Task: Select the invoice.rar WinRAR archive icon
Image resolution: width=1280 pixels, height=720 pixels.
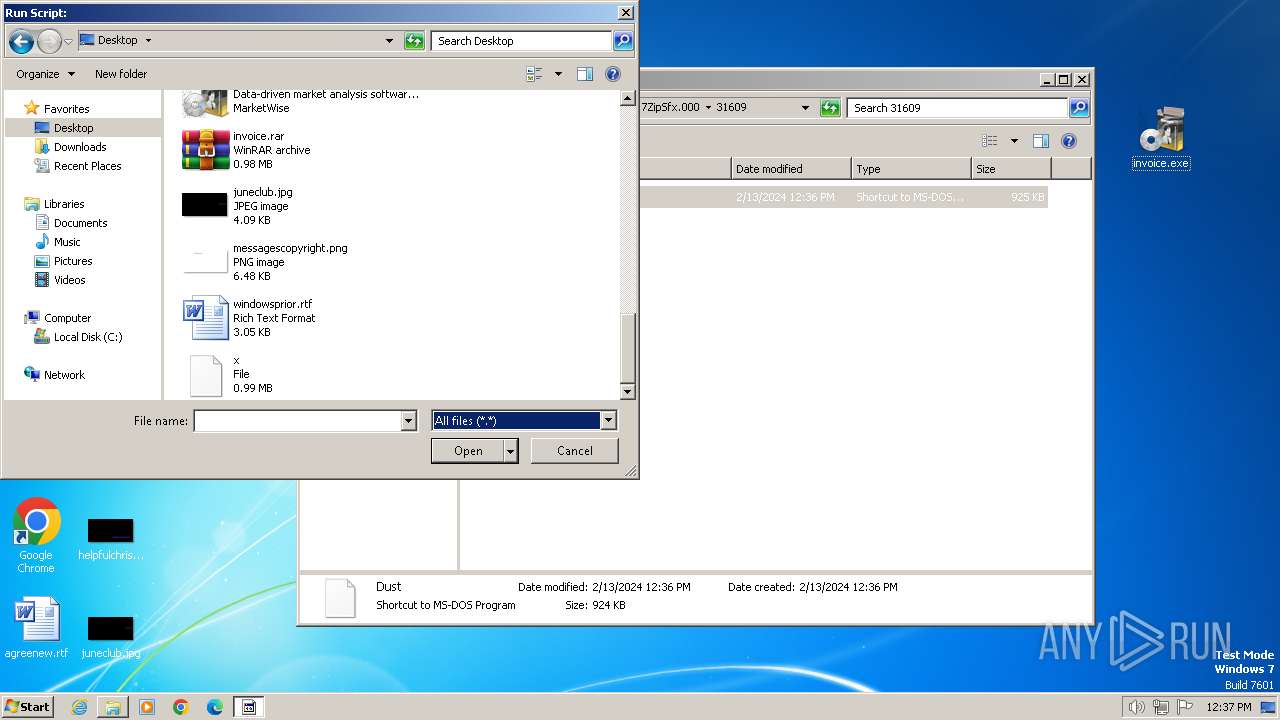Action: pyautogui.click(x=205, y=150)
